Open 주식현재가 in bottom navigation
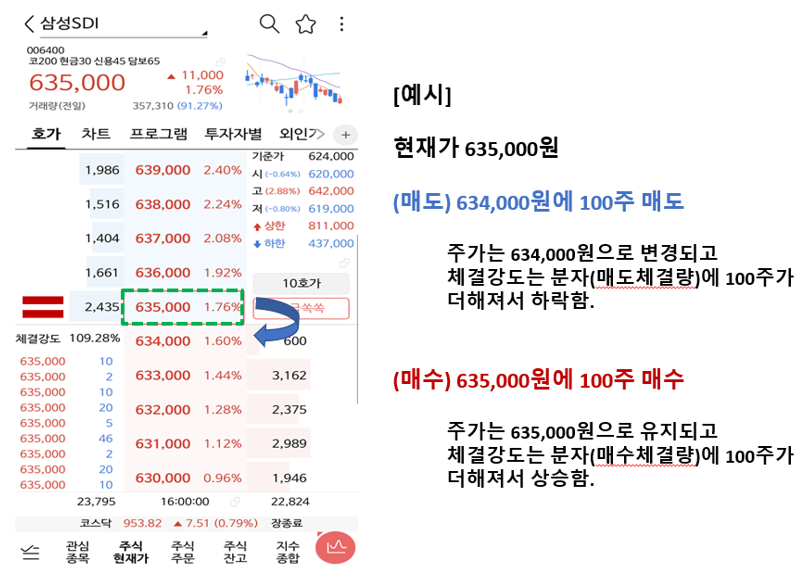Viewport: 808px width, 584px height. 130,552
